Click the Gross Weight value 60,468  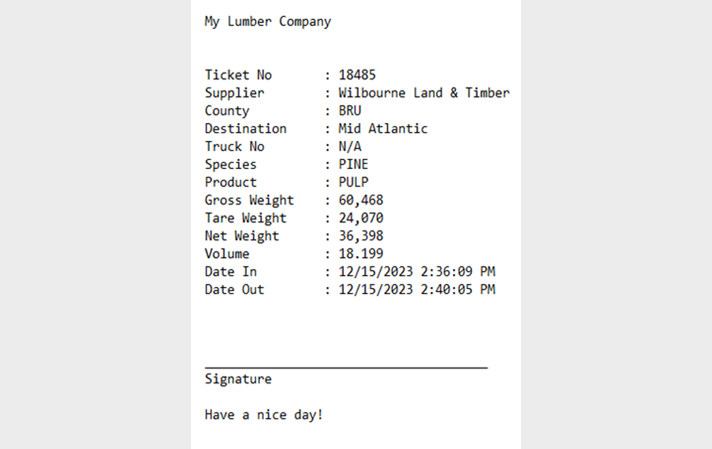[x=361, y=200]
